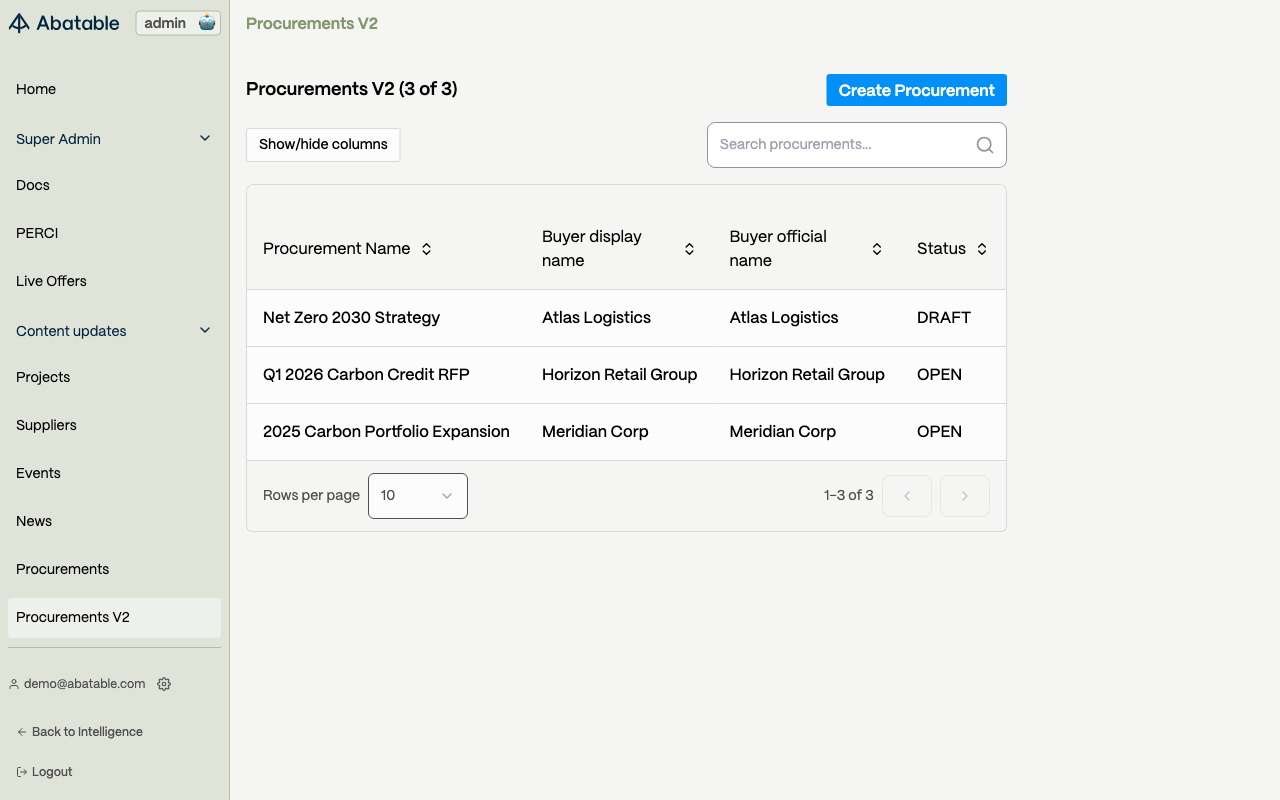This screenshot has height=800, width=1280.
Task: Click the search magnifier icon
Action: pyautogui.click(x=985, y=145)
